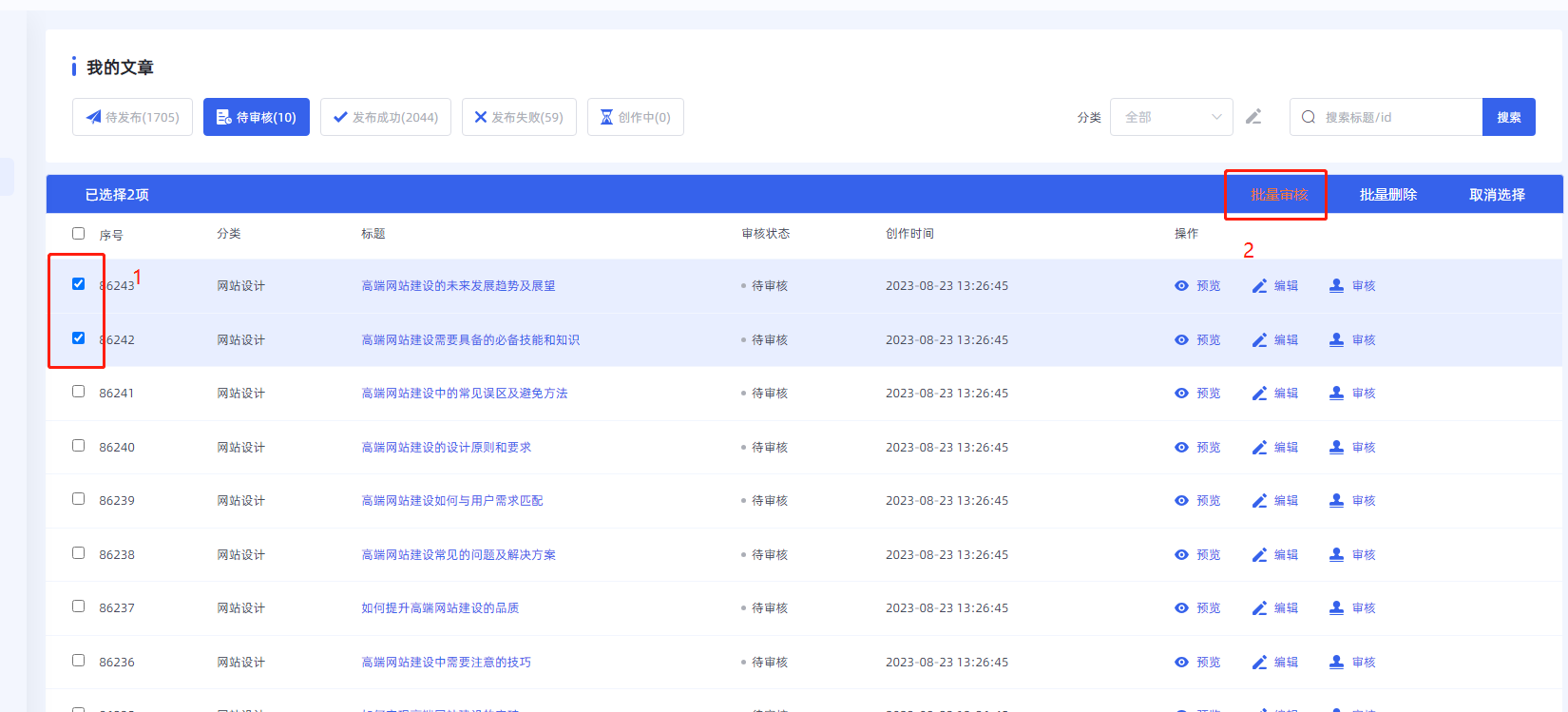
Task: Click eye icon in row 86238
Action: (x=1181, y=555)
